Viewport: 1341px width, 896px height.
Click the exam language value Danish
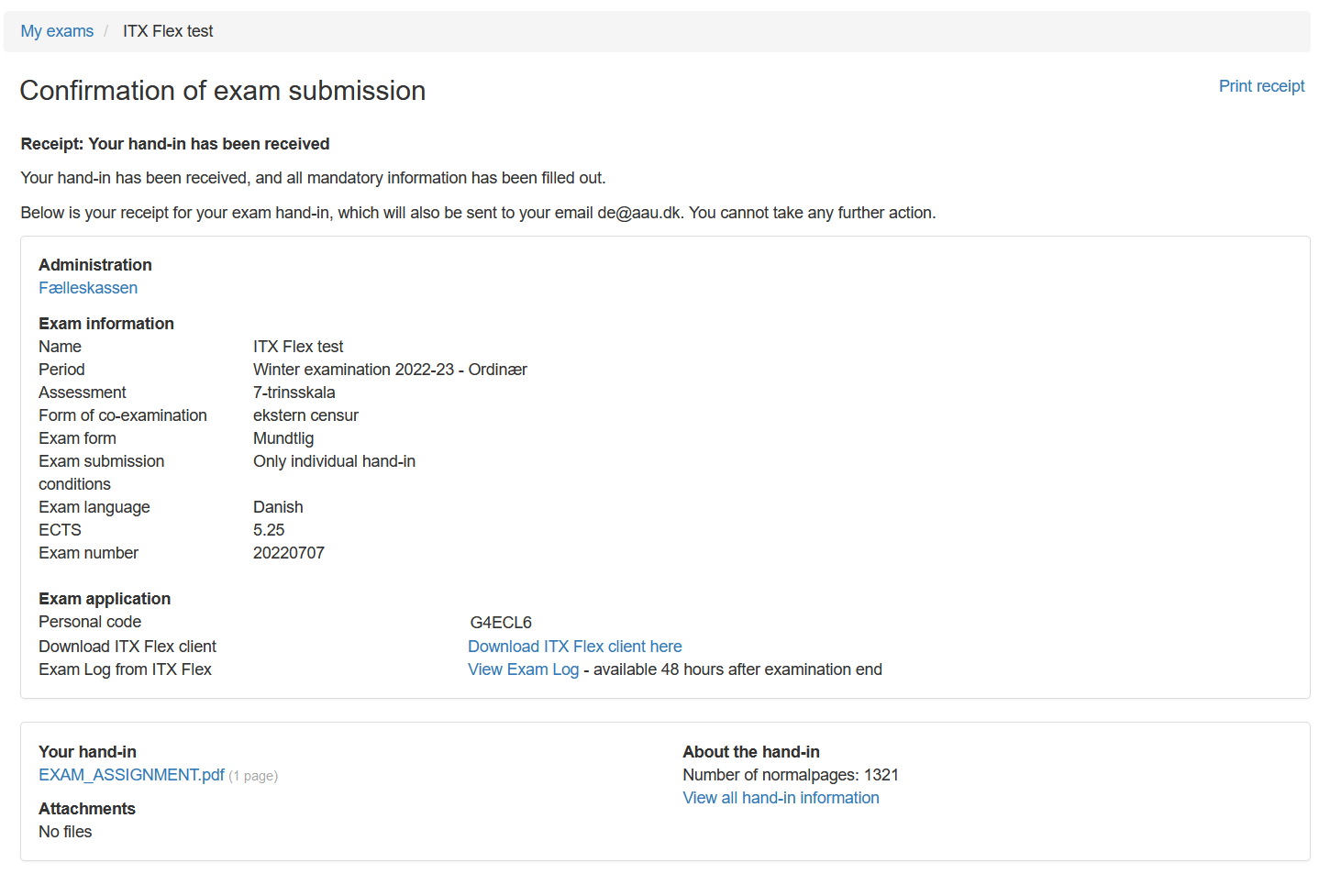click(278, 507)
